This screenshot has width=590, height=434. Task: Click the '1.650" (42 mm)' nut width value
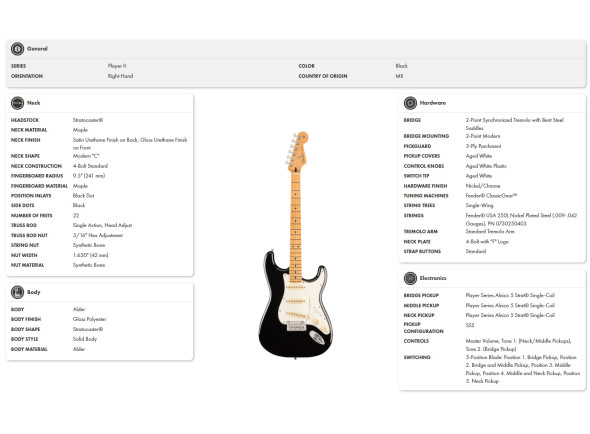click(x=91, y=255)
